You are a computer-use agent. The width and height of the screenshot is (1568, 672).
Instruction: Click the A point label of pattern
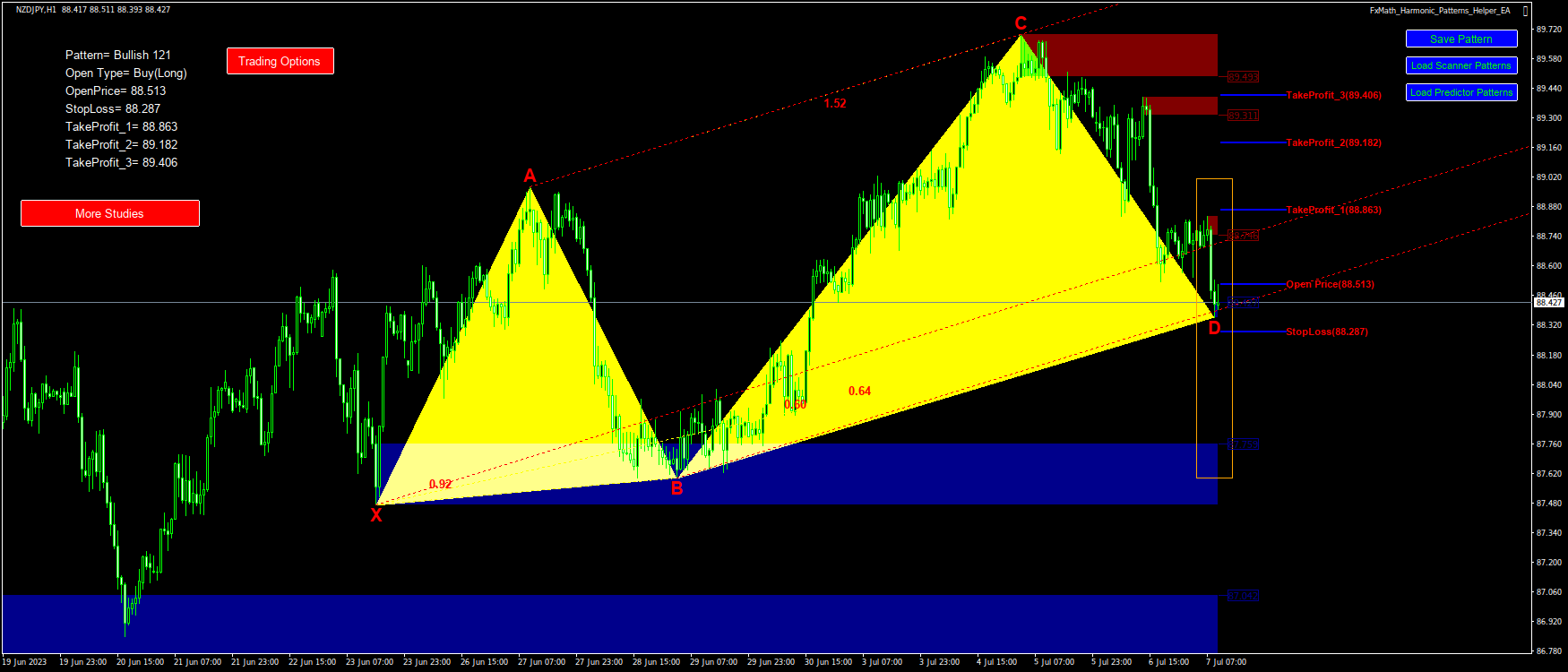coord(530,176)
